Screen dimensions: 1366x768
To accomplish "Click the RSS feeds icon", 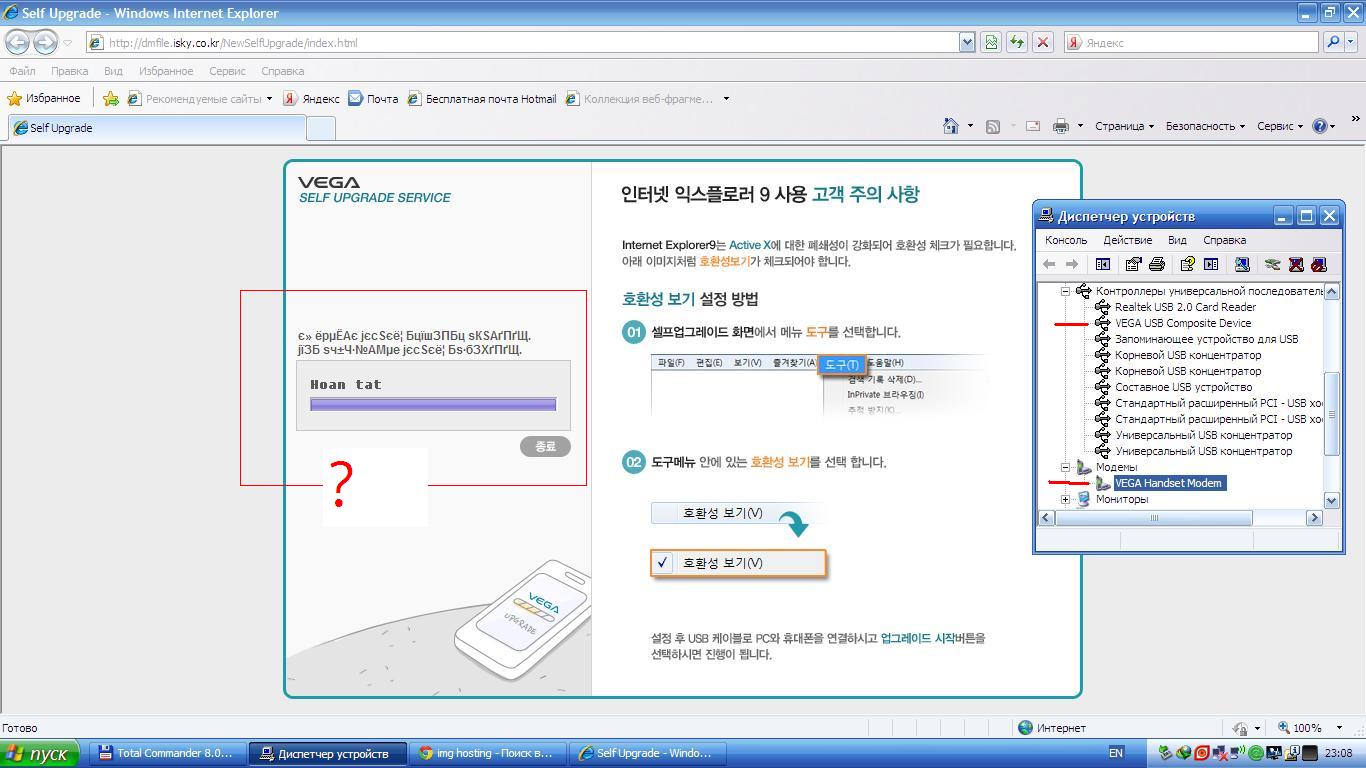I will pyautogui.click(x=992, y=126).
